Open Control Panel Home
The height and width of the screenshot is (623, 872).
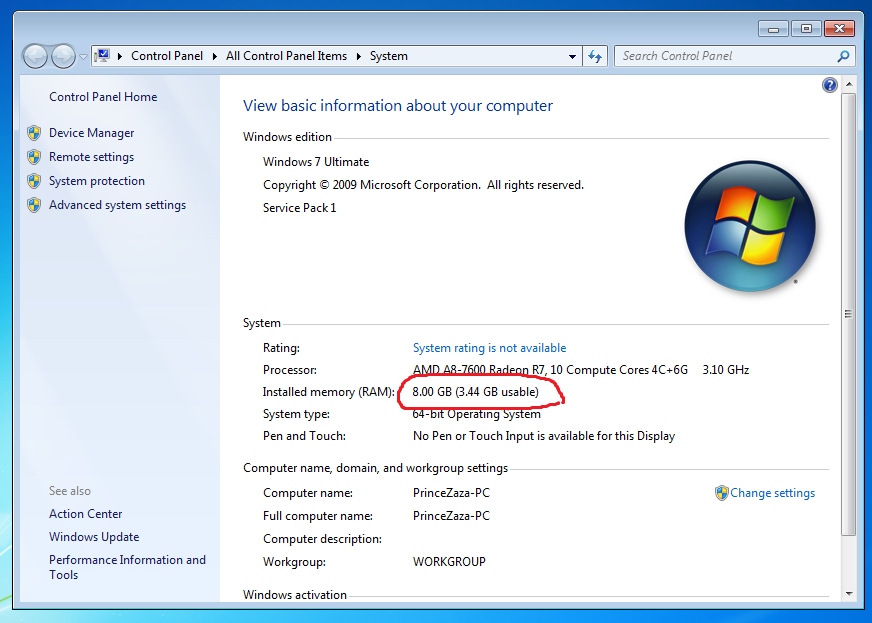pos(103,97)
